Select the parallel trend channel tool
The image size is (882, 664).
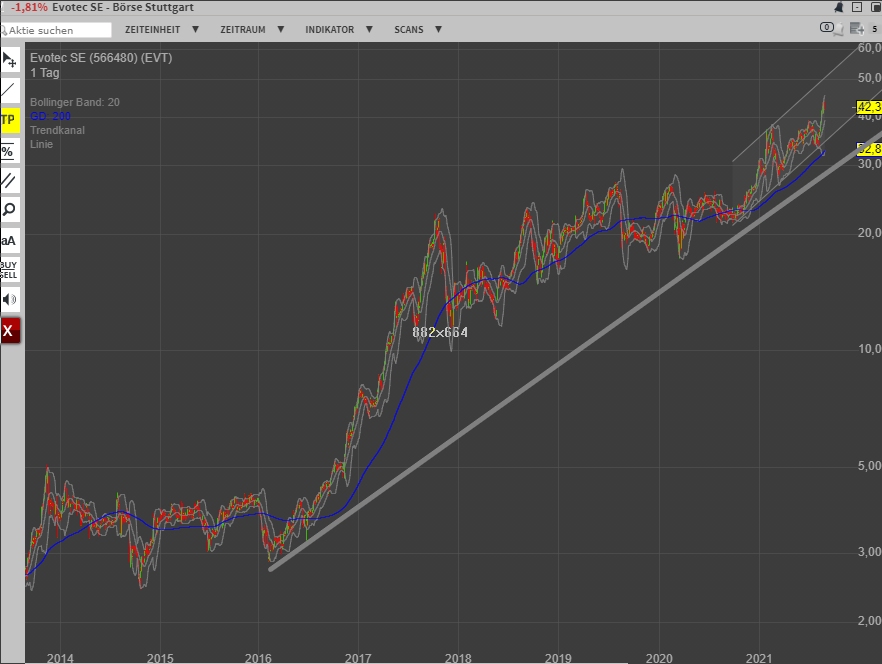[10, 180]
